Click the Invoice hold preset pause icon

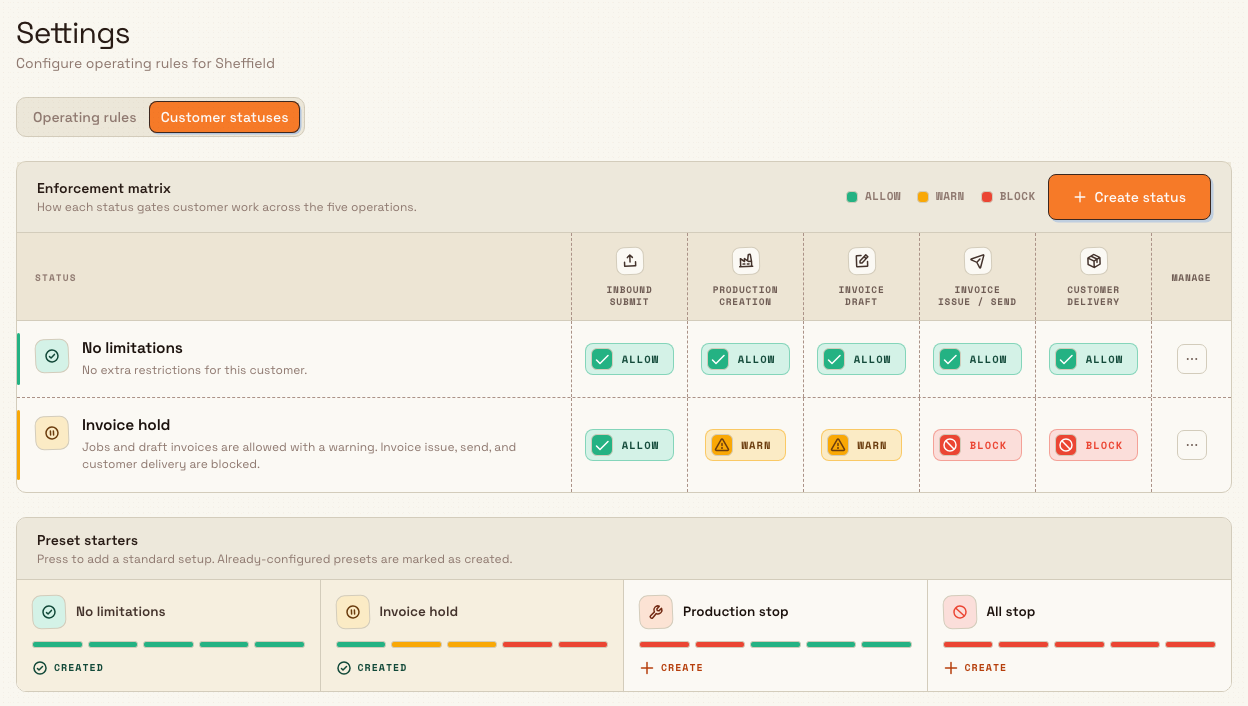tap(353, 612)
